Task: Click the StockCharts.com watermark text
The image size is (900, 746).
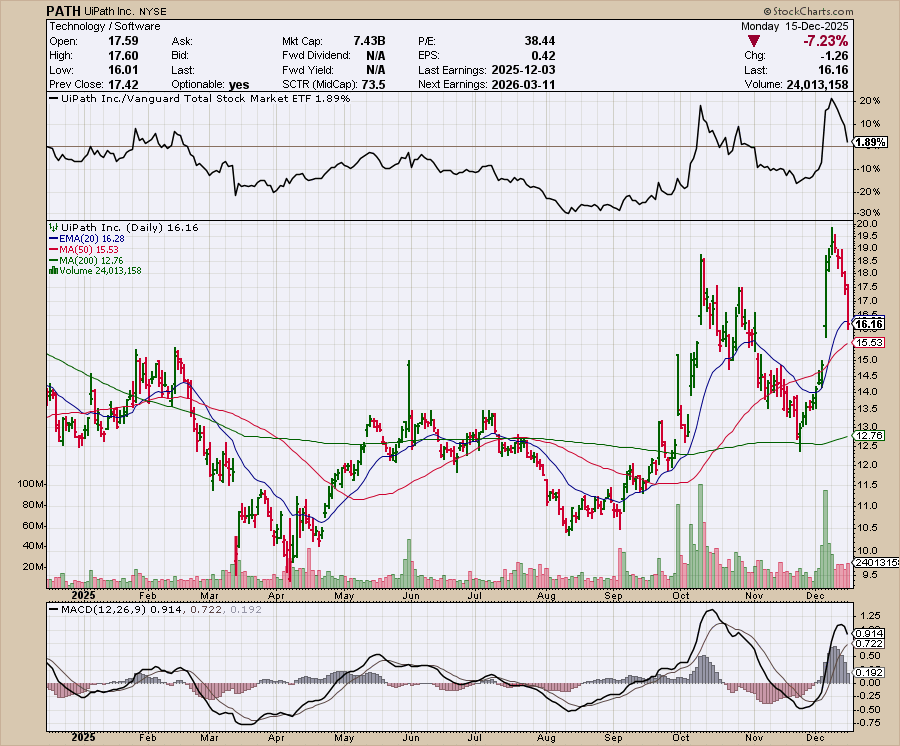Action: click(x=808, y=11)
